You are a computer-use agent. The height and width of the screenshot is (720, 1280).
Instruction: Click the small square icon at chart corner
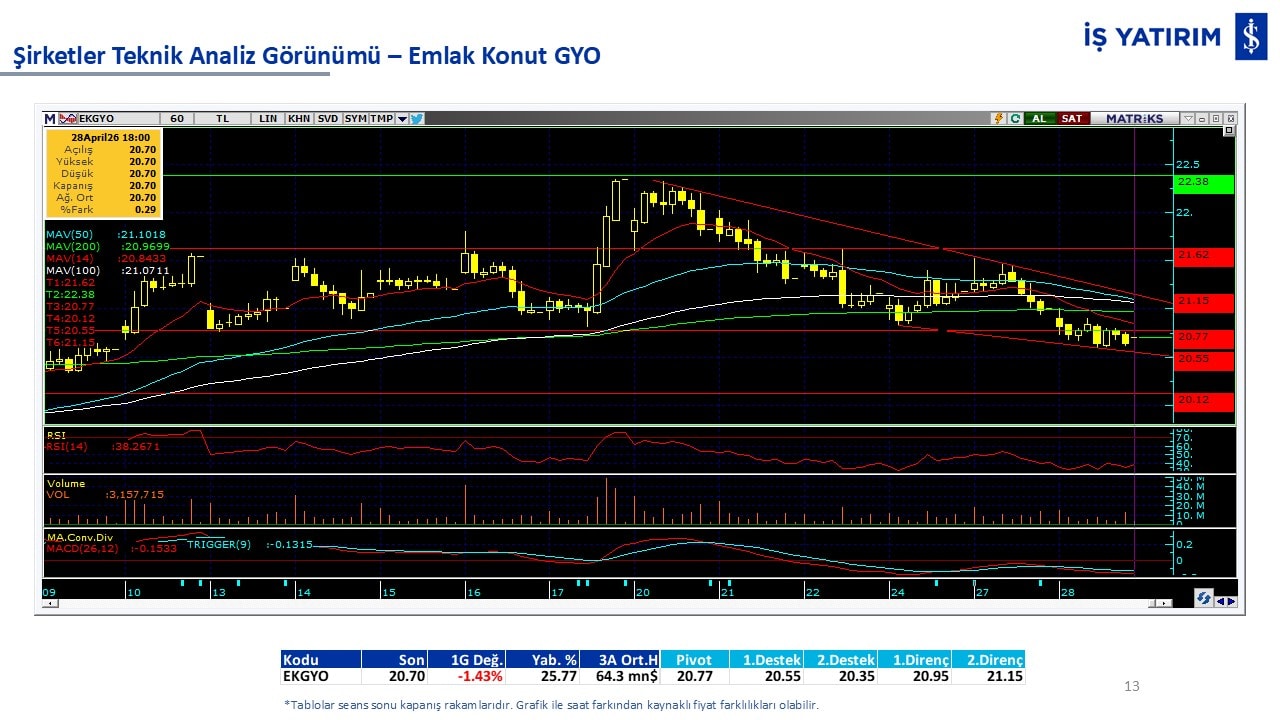1229,131
